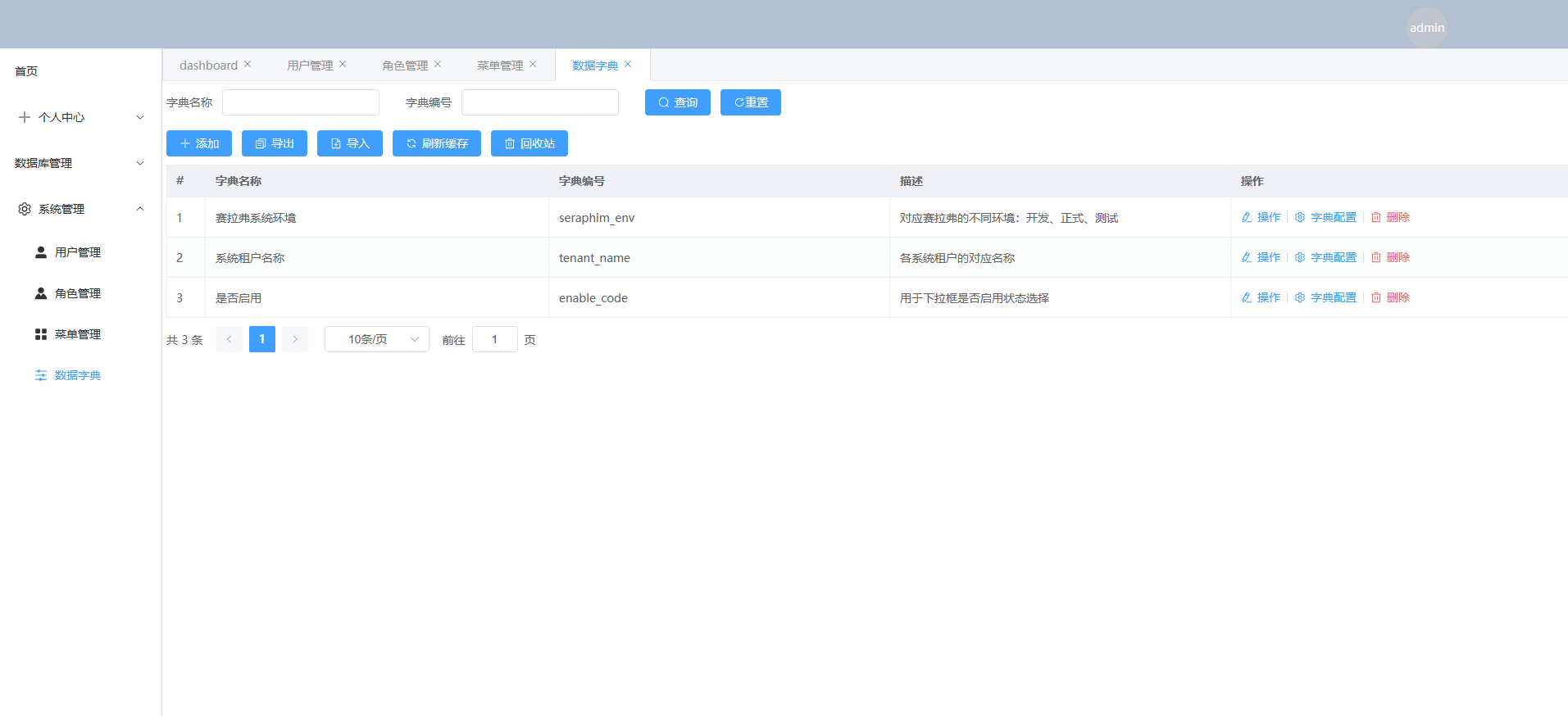Collapse the 系统管理 sidebar menu
Image resolution: width=1568 pixels, height=716 pixels.
point(80,209)
